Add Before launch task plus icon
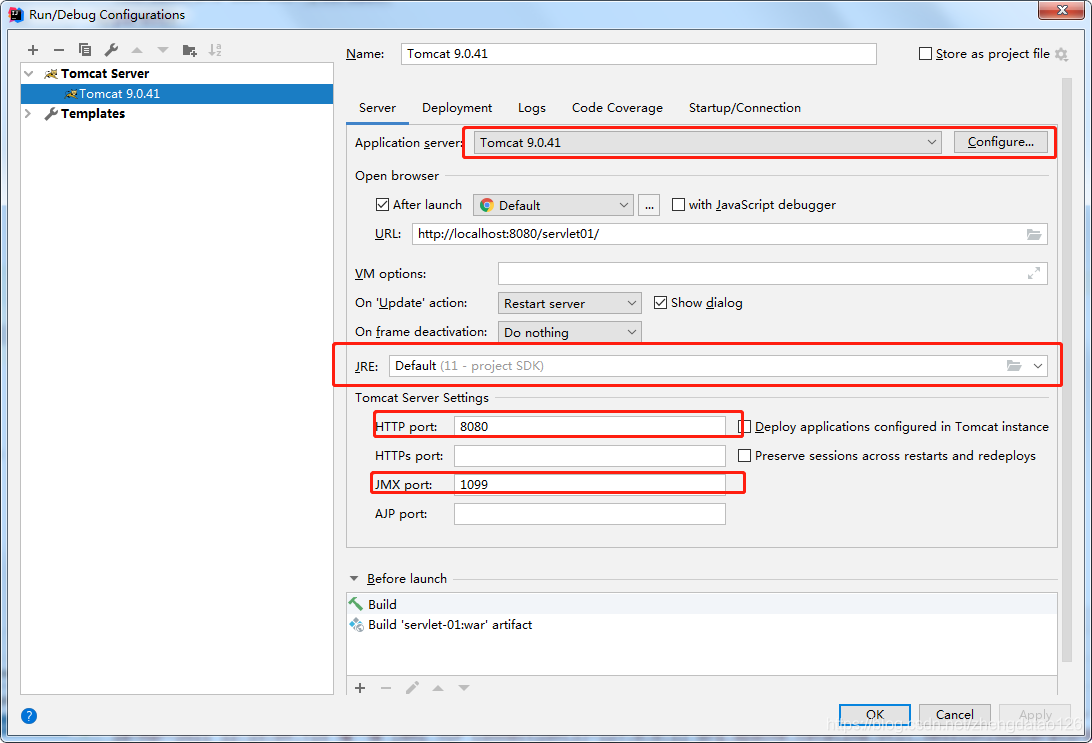This screenshot has height=743, width=1092. (360, 688)
